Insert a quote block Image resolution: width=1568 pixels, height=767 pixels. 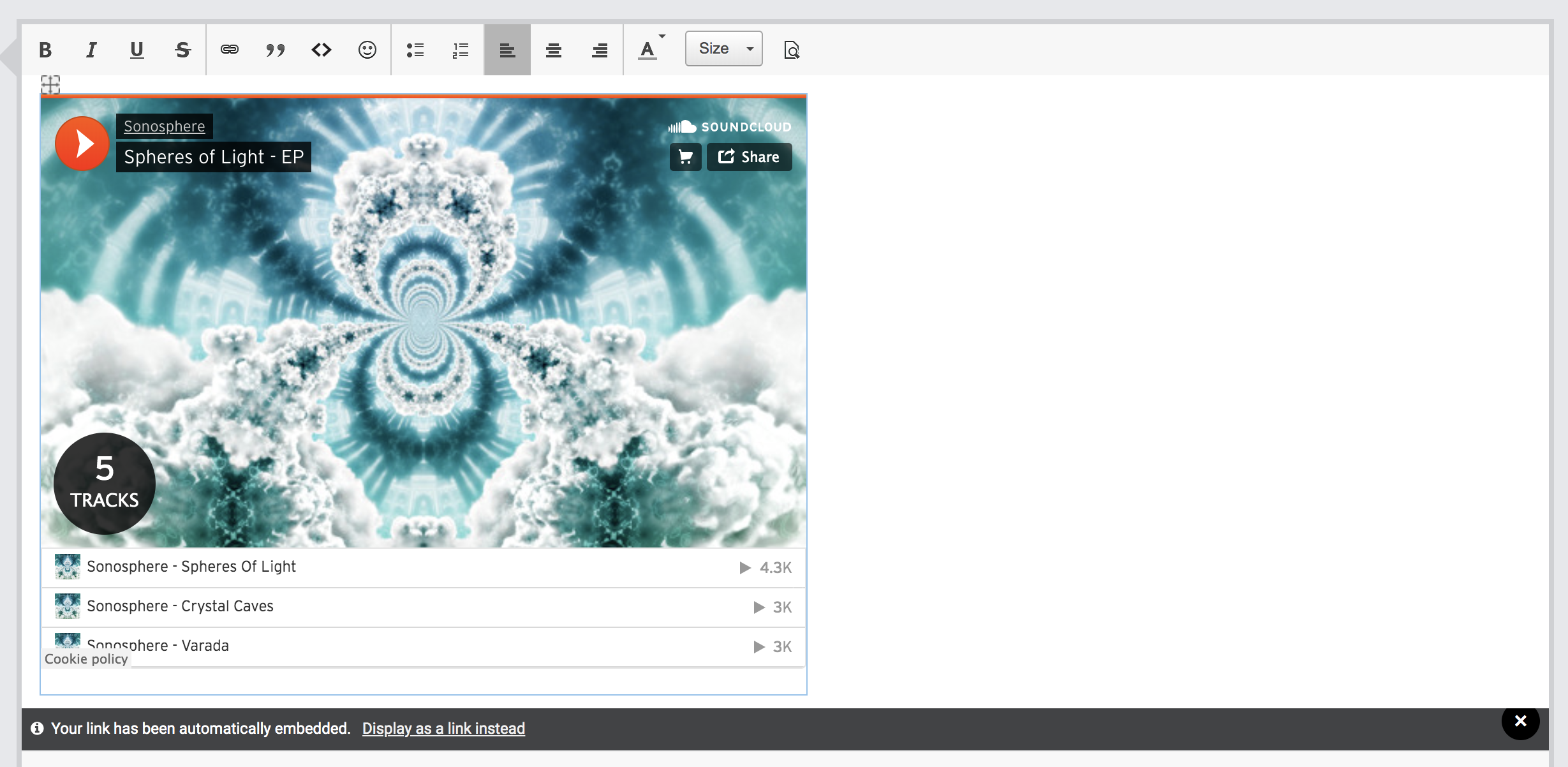point(276,50)
